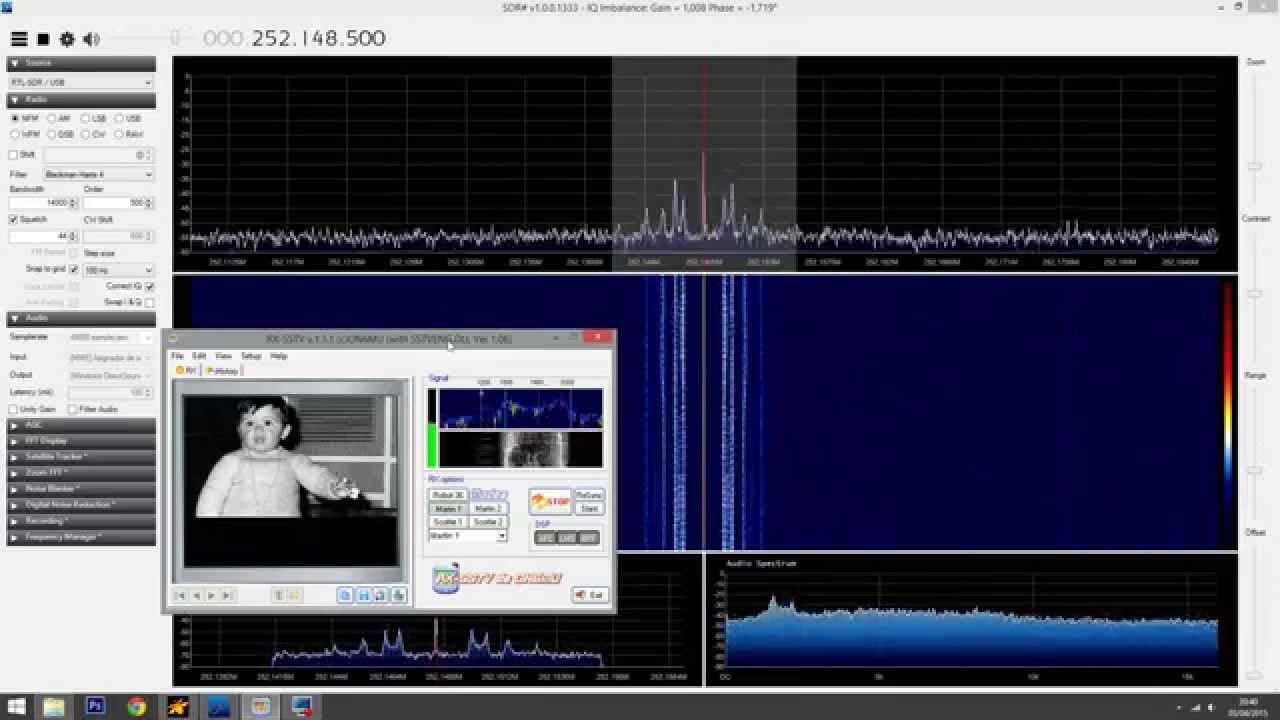Open Photoshop from the Windows taskbar

click(96, 707)
